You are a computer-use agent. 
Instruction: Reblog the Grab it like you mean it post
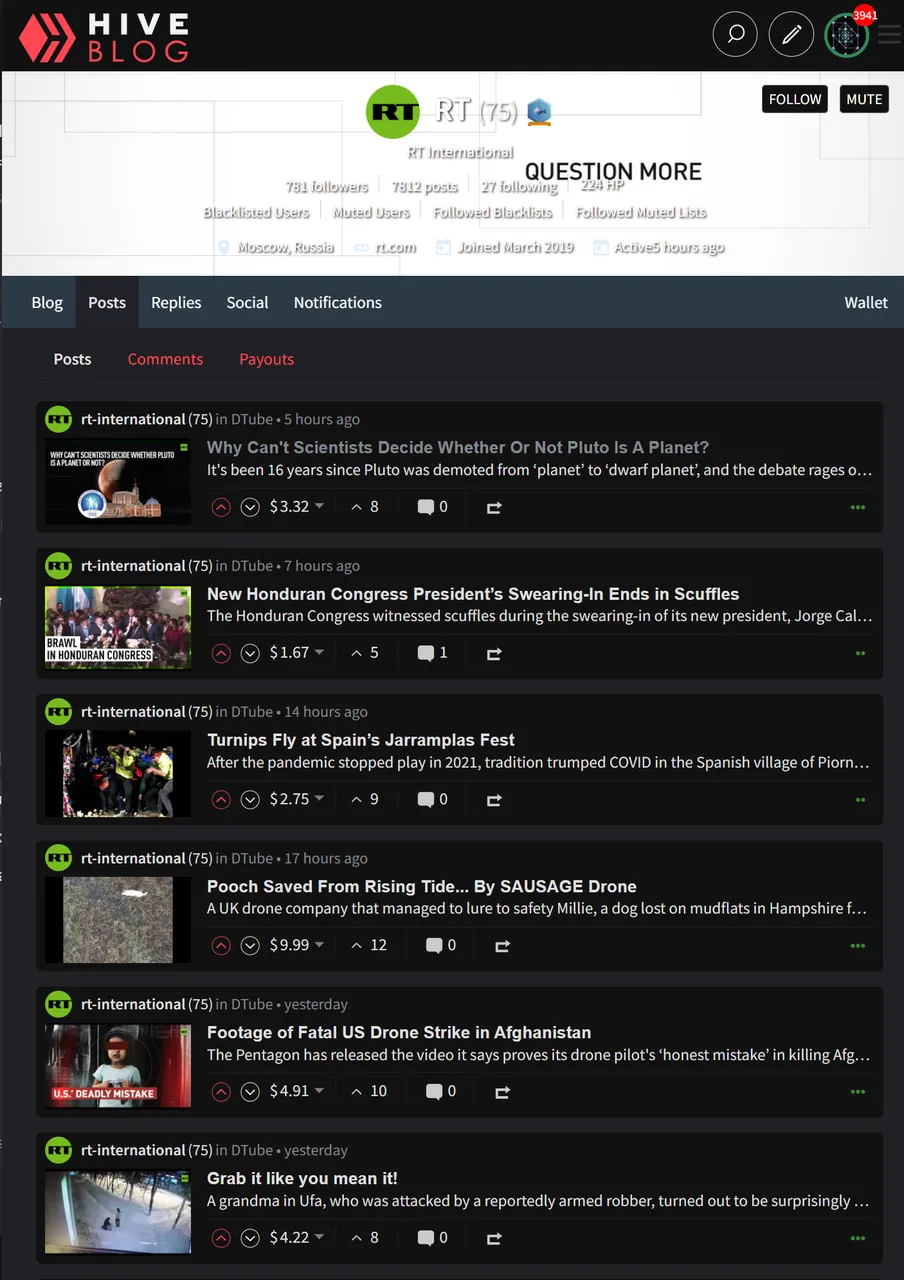point(494,1238)
